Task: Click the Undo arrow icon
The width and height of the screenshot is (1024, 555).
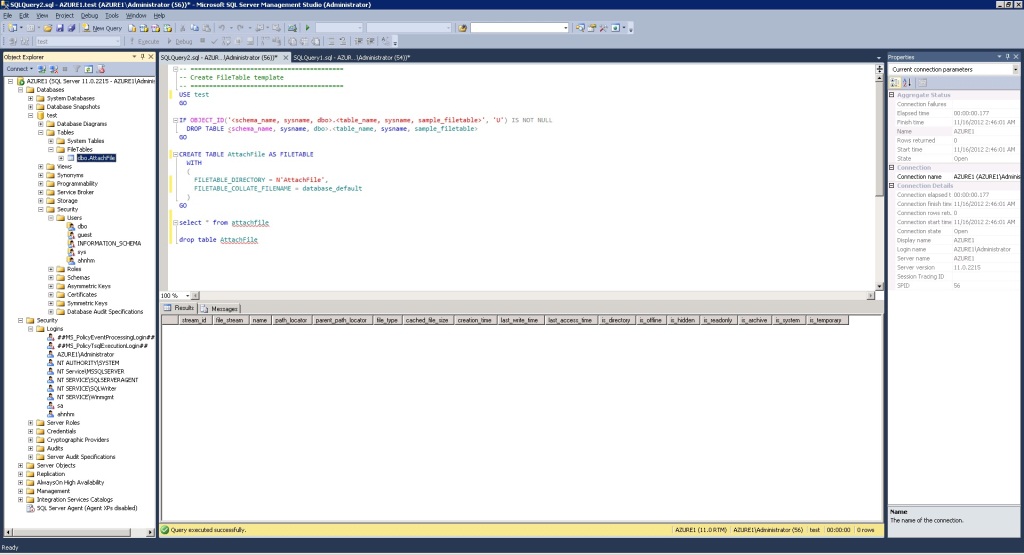Action: pyautogui.click(x=222, y=28)
